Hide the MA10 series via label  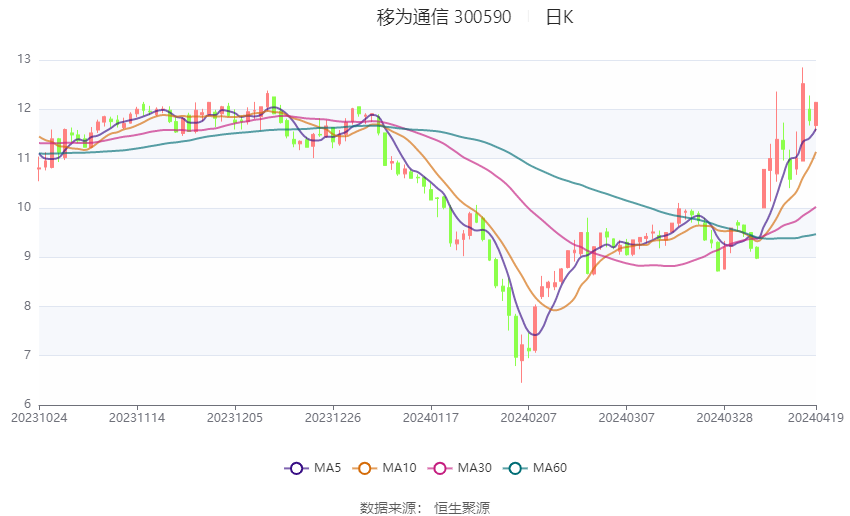tap(399, 468)
